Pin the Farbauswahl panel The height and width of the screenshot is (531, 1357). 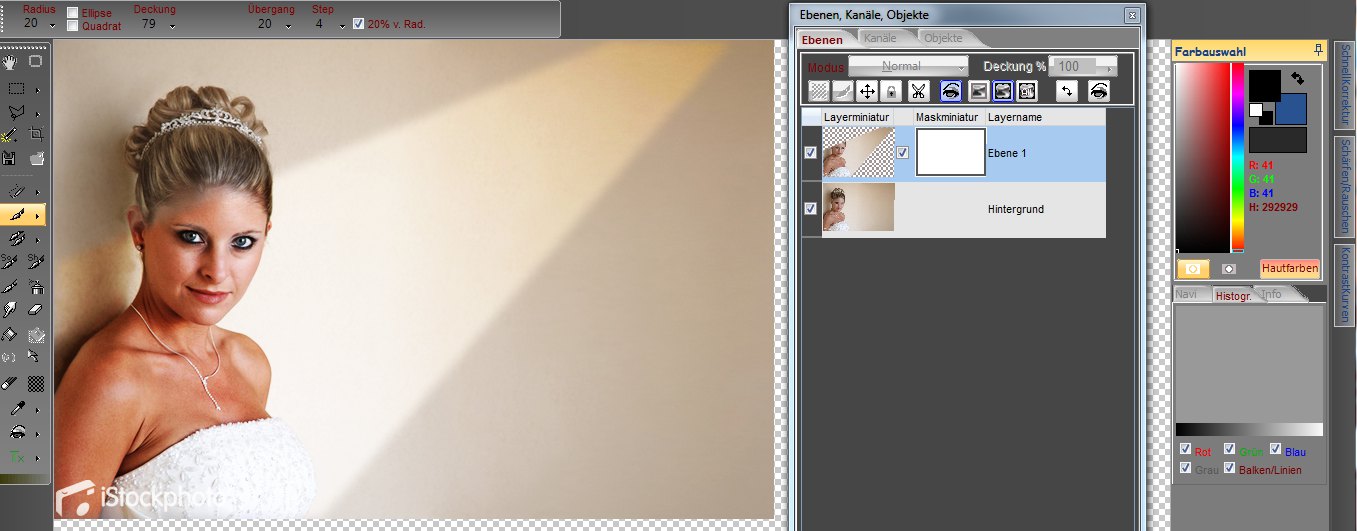point(1319,50)
